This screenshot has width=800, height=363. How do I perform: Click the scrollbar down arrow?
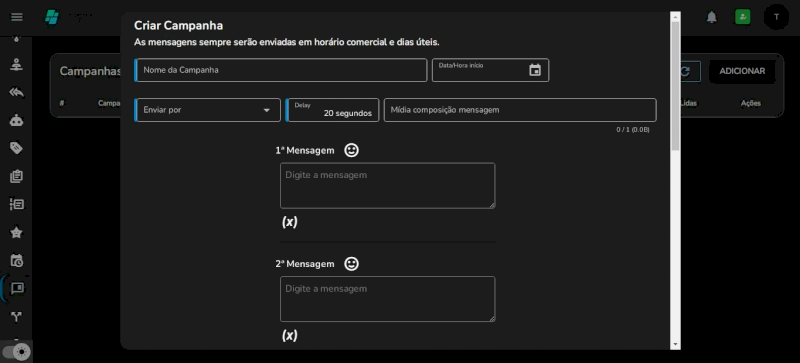[675, 345]
